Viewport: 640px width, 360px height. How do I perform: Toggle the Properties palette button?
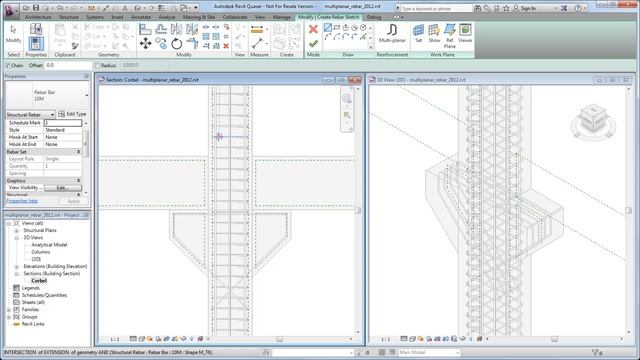[36, 43]
